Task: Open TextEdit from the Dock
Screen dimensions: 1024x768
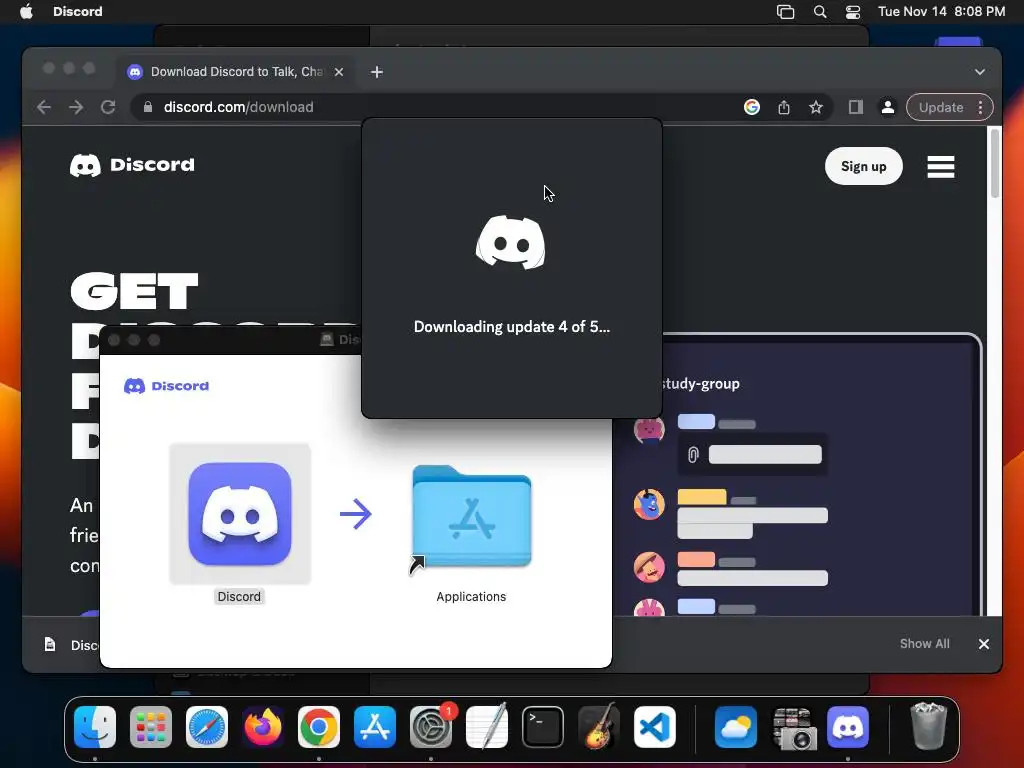Action: [487, 727]
